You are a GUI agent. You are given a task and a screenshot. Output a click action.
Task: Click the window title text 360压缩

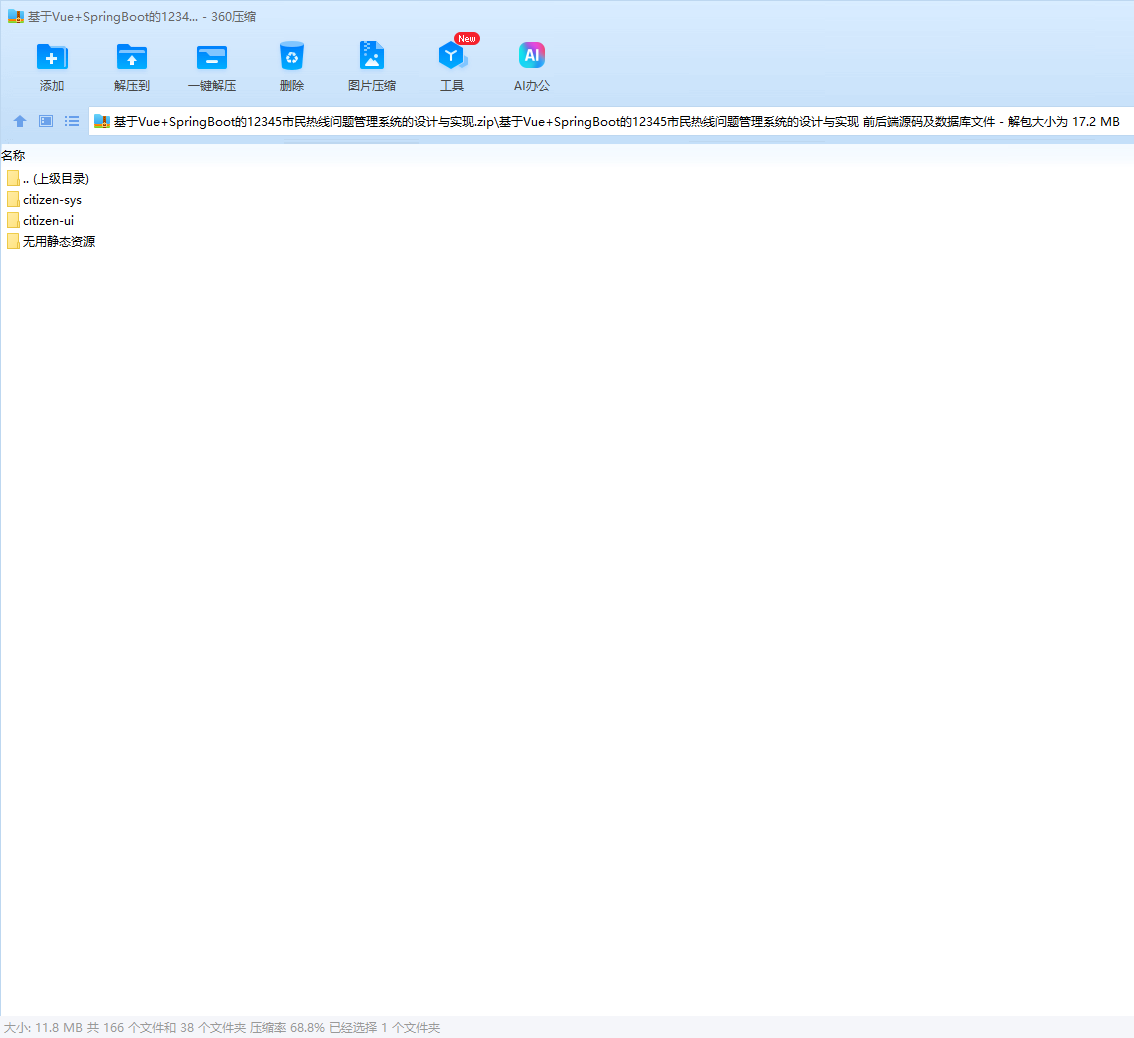[x=234, y=17]
